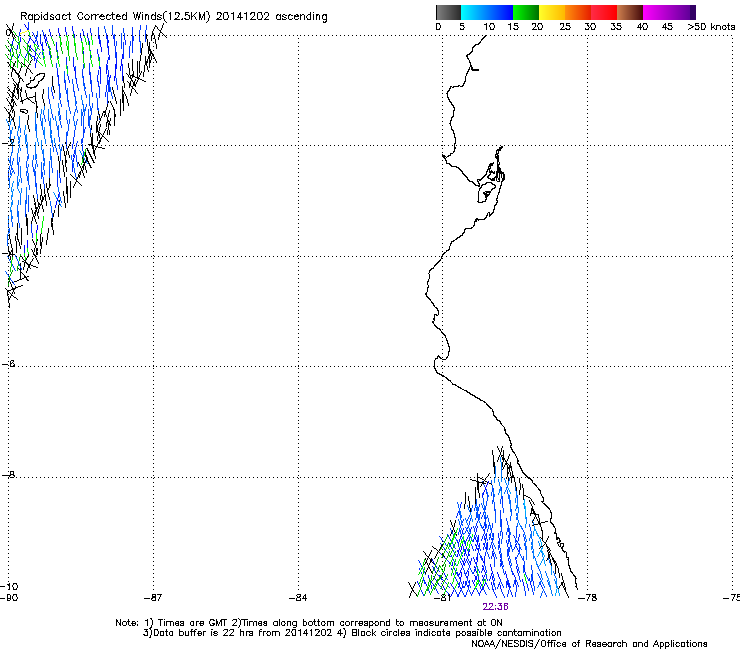Screen dimensions: 740x650
Task: Click the legend label 25
Action: pyautogui.click(x=565, y=27)
